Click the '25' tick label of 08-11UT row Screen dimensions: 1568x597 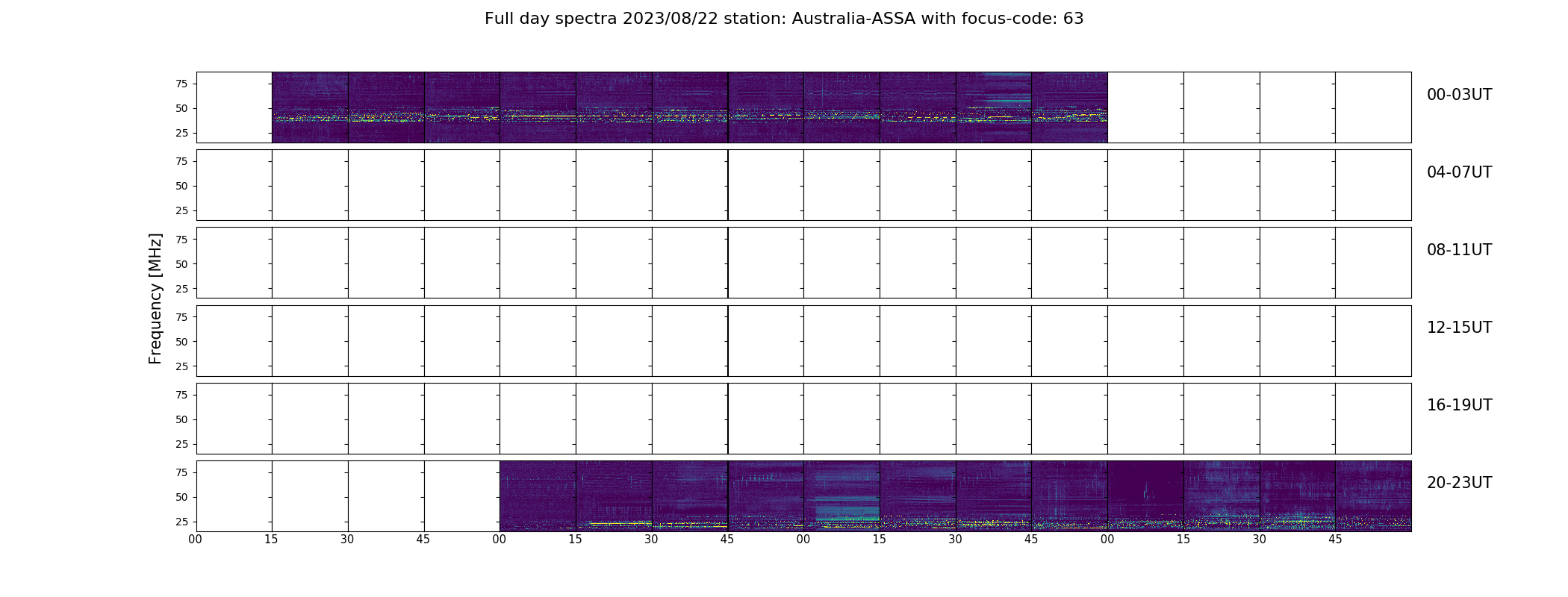pyautogui.click(x=181, y=288)
